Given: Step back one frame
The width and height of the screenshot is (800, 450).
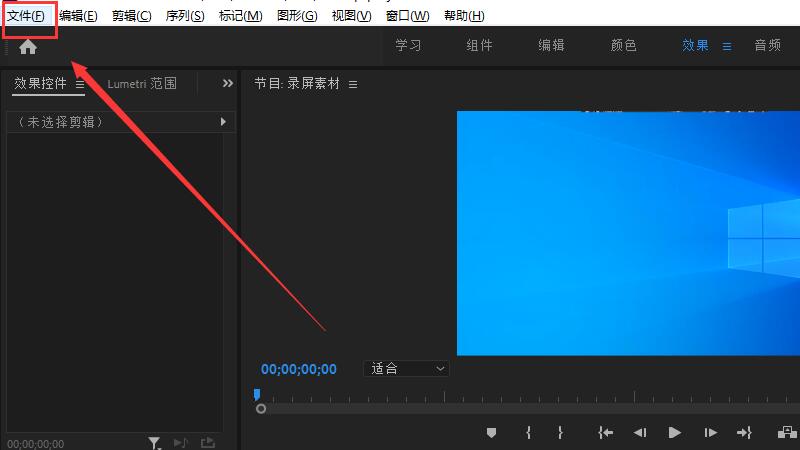Looking at the screenshot, I should click(640, 433).
